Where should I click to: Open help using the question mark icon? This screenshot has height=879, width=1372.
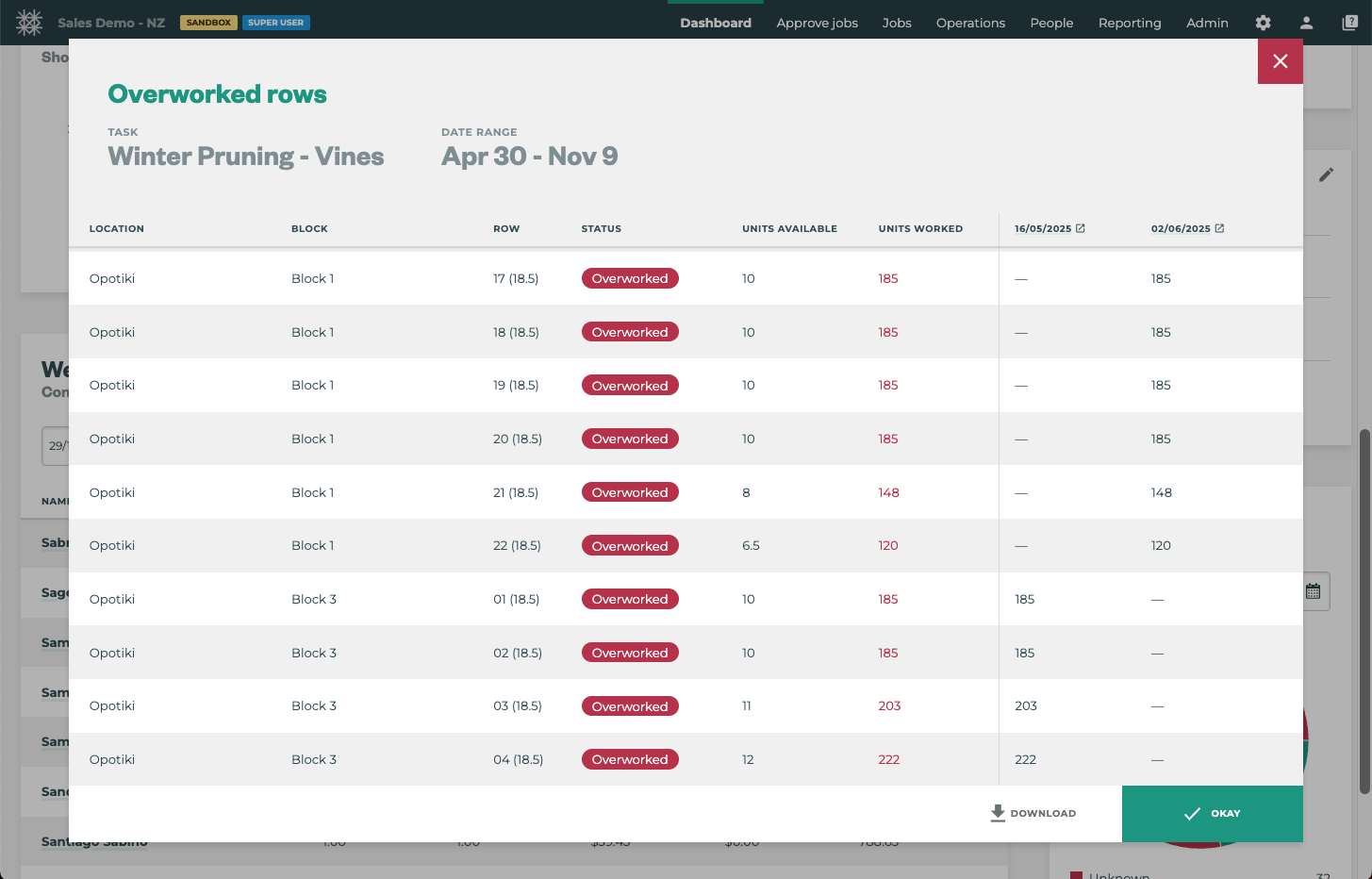pyautogui.click(x=1349, y=23)
